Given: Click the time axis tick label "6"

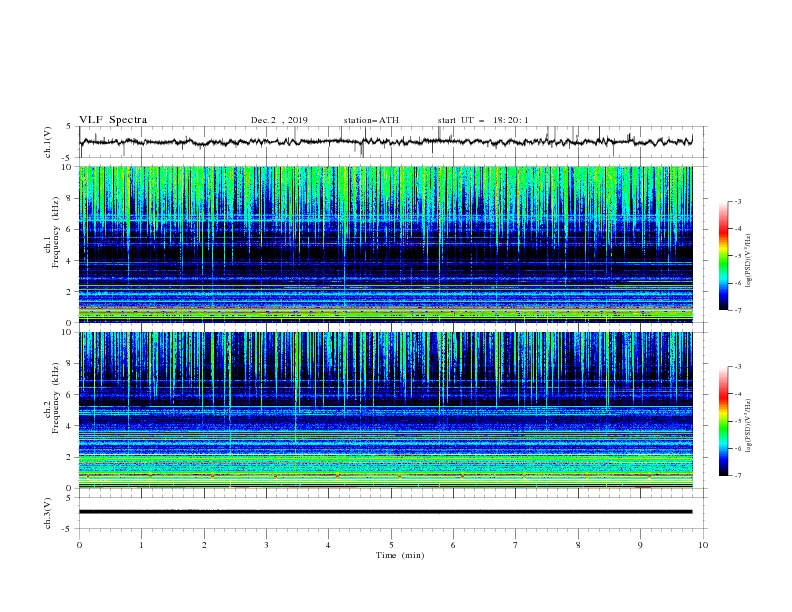Looking at the screenshot, I should [x=453, y=545].
